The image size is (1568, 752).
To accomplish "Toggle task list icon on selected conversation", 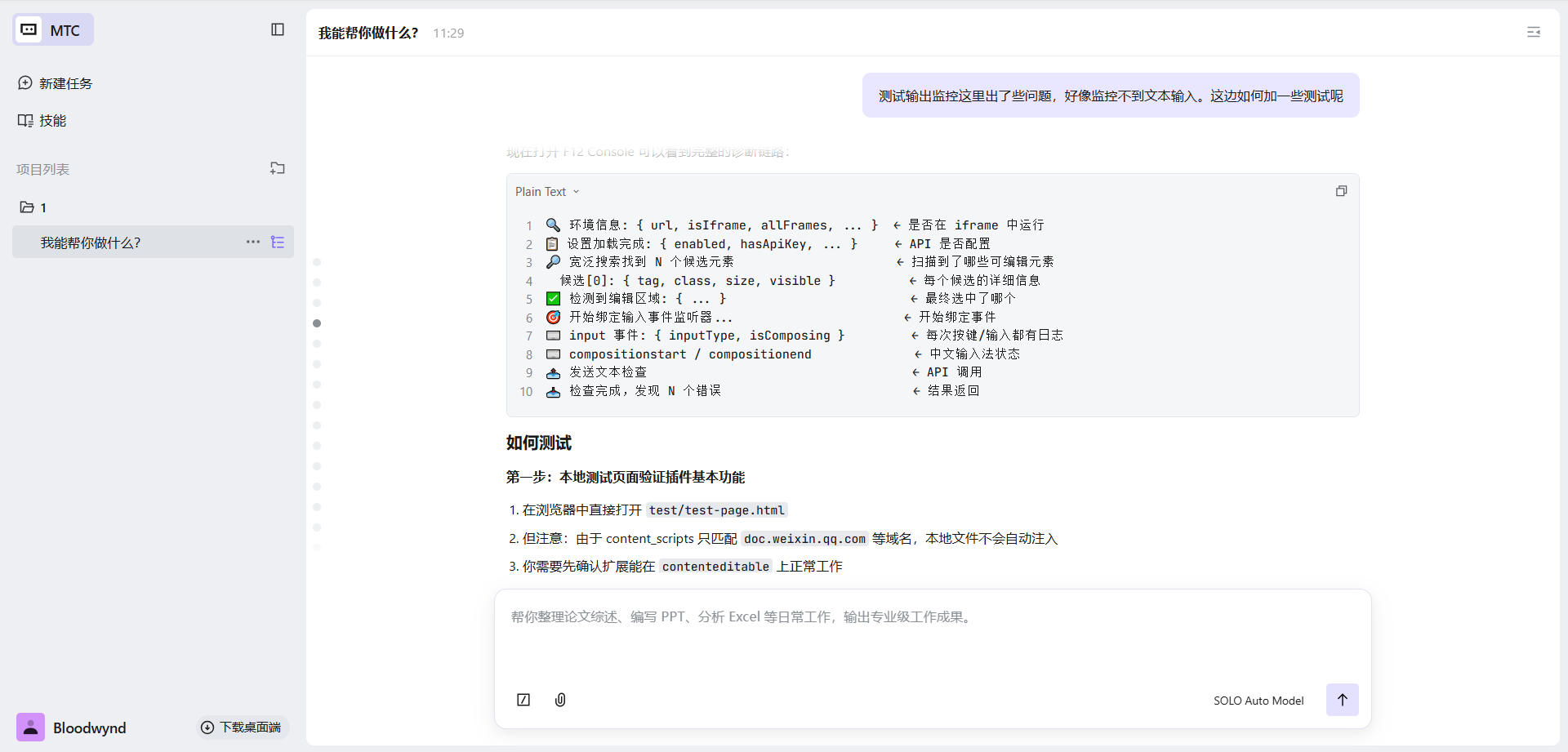I will (x=278, y=243).
